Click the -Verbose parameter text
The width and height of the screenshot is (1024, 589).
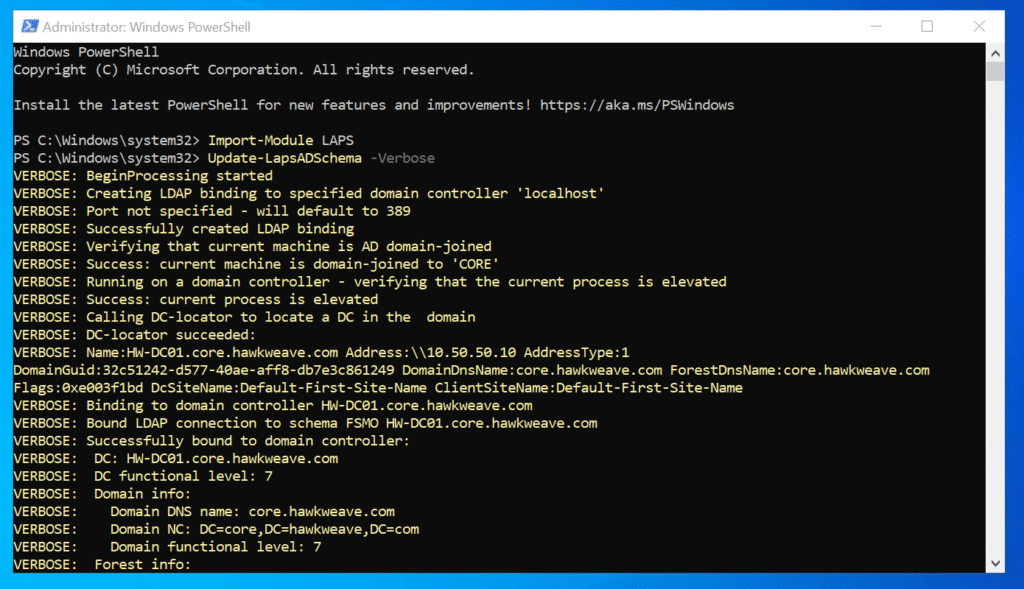coord(402,158)
